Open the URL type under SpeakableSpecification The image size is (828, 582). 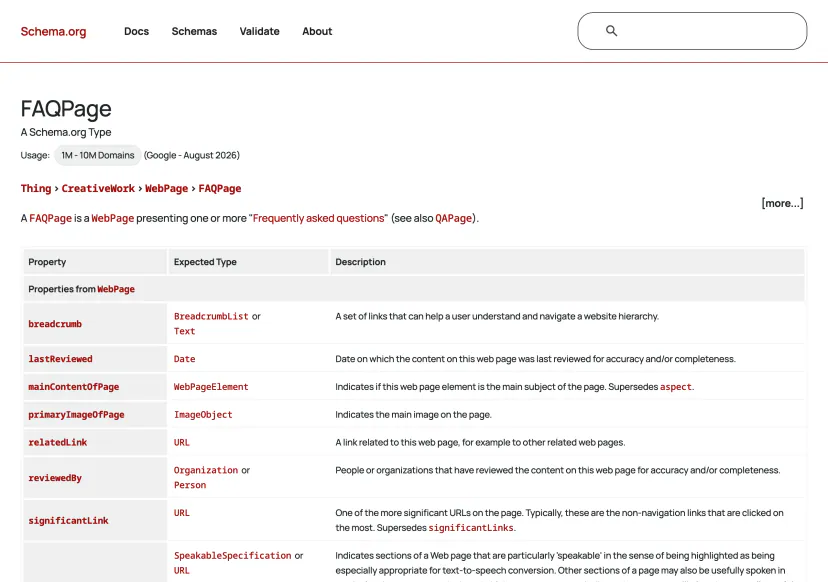pos(182,570)
